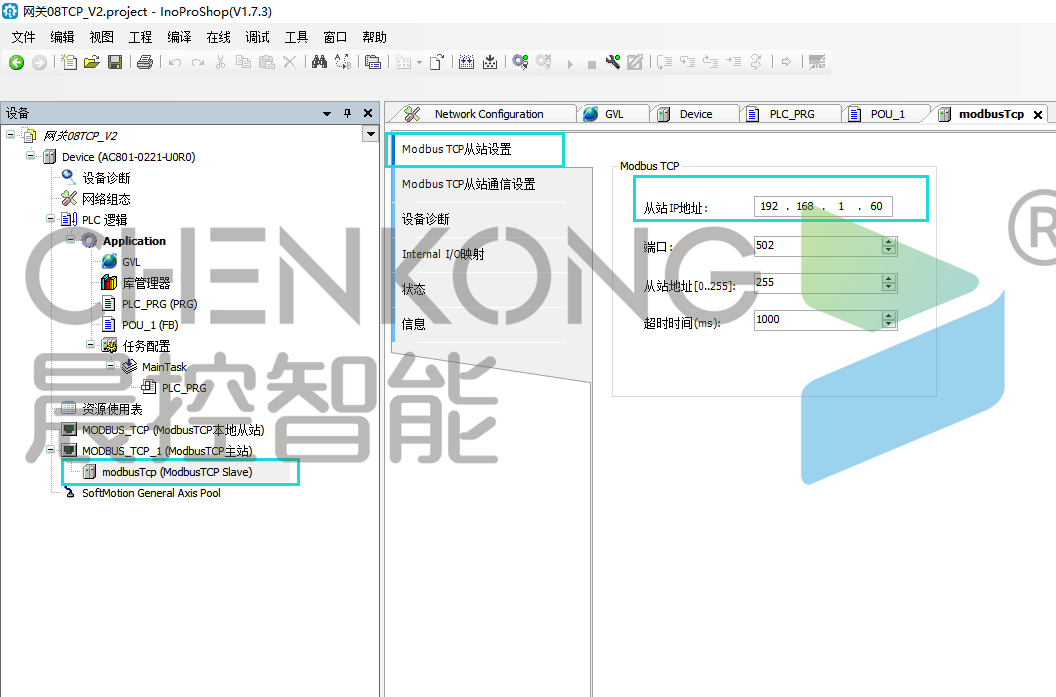1056x697 pixels.
Task: Open the 调试 menu
Action: [x=257, y=37]
